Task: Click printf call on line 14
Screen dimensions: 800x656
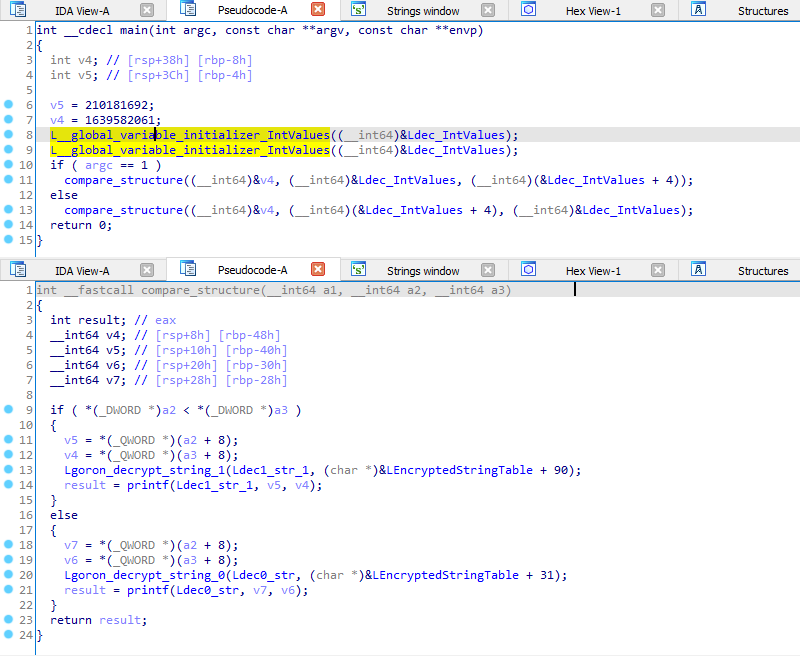Action: 148,485
